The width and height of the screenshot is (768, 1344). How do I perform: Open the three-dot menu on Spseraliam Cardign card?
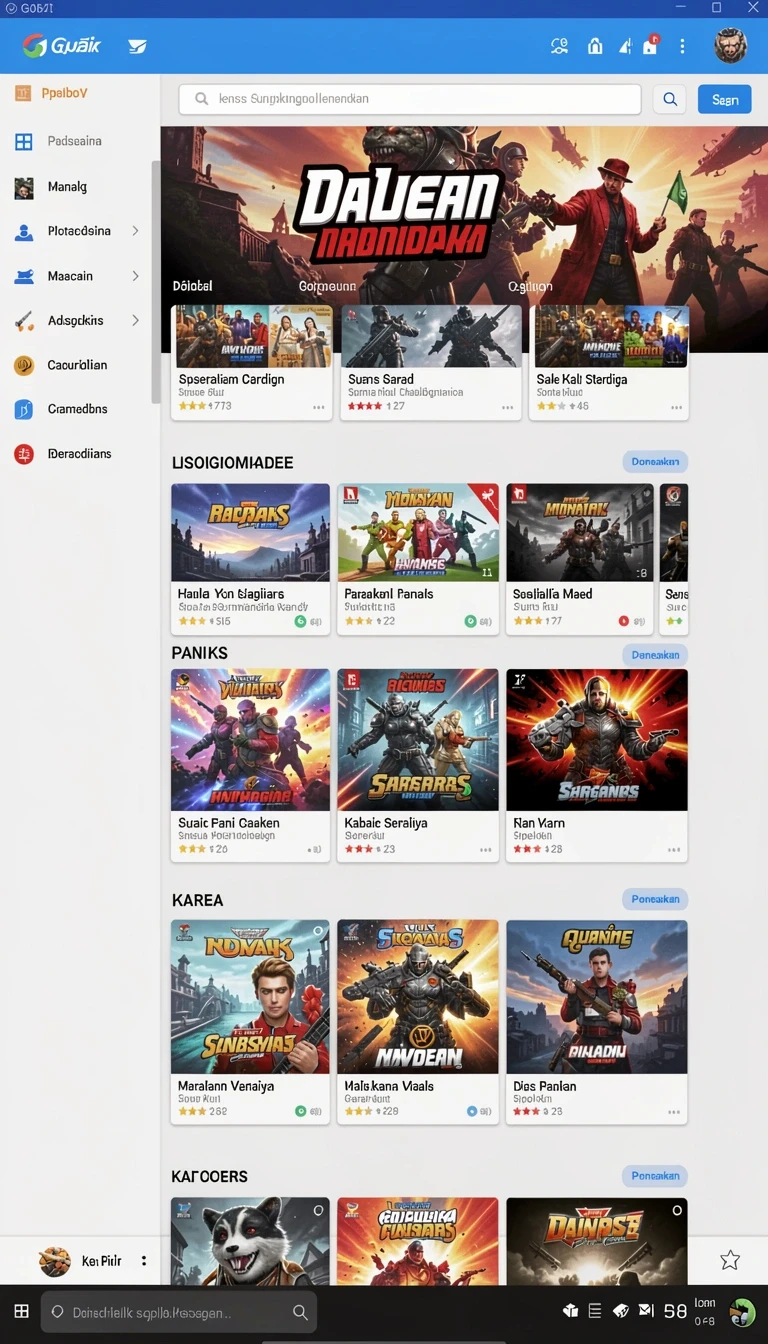(319, 408)
